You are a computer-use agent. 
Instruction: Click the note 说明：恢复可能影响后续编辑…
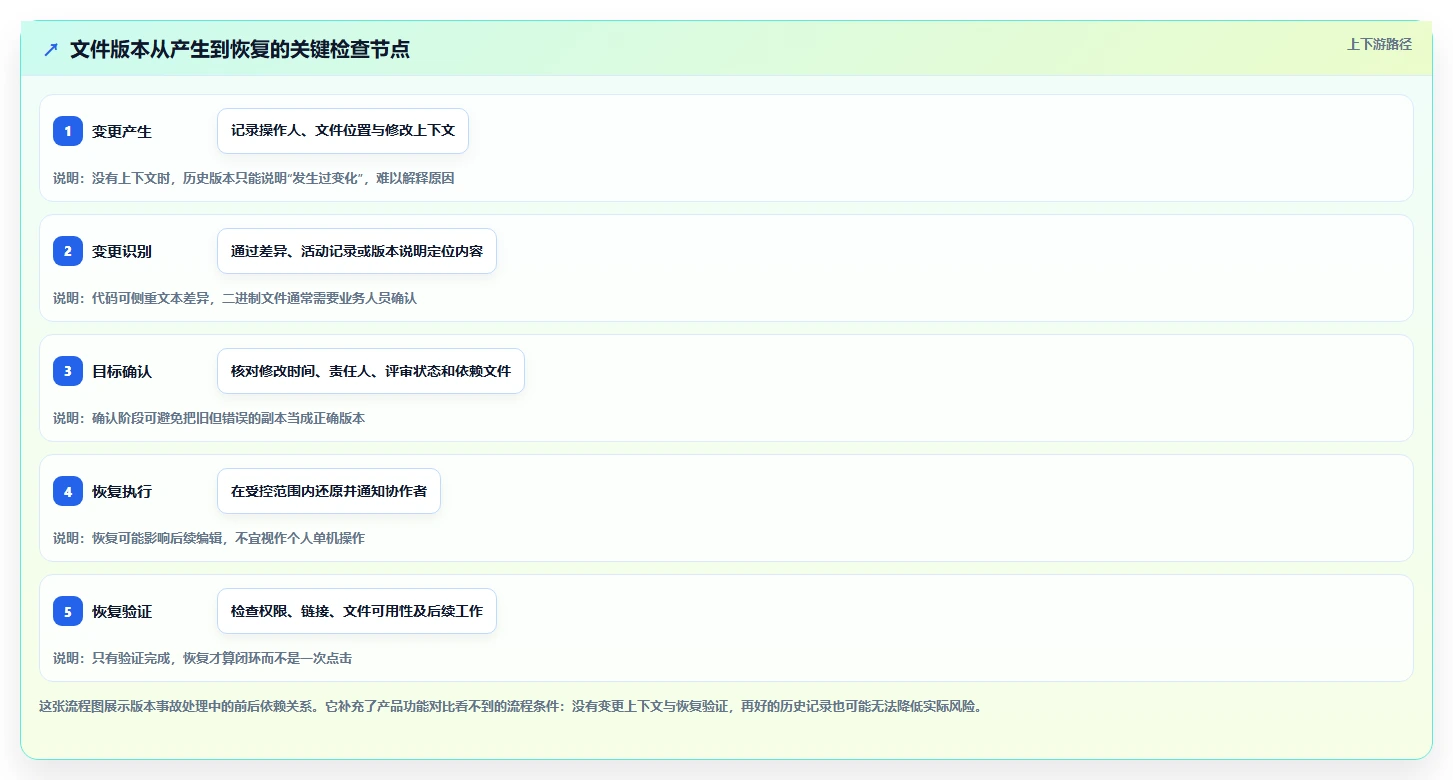pyautogui.click(x=209, y=538)
